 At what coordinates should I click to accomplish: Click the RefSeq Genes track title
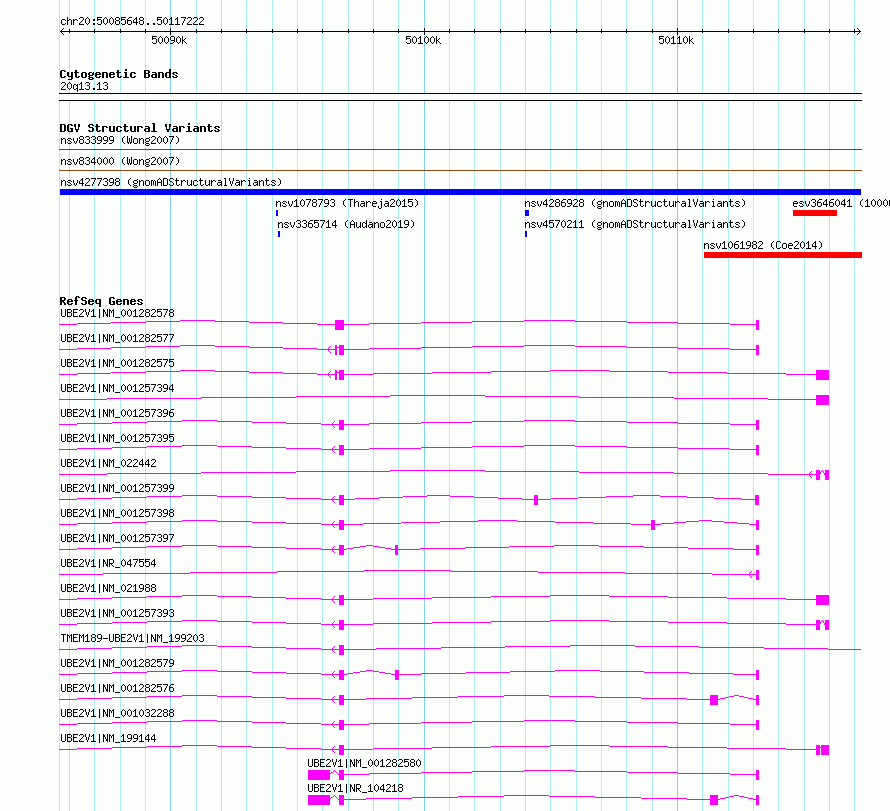tap(102, 301)
